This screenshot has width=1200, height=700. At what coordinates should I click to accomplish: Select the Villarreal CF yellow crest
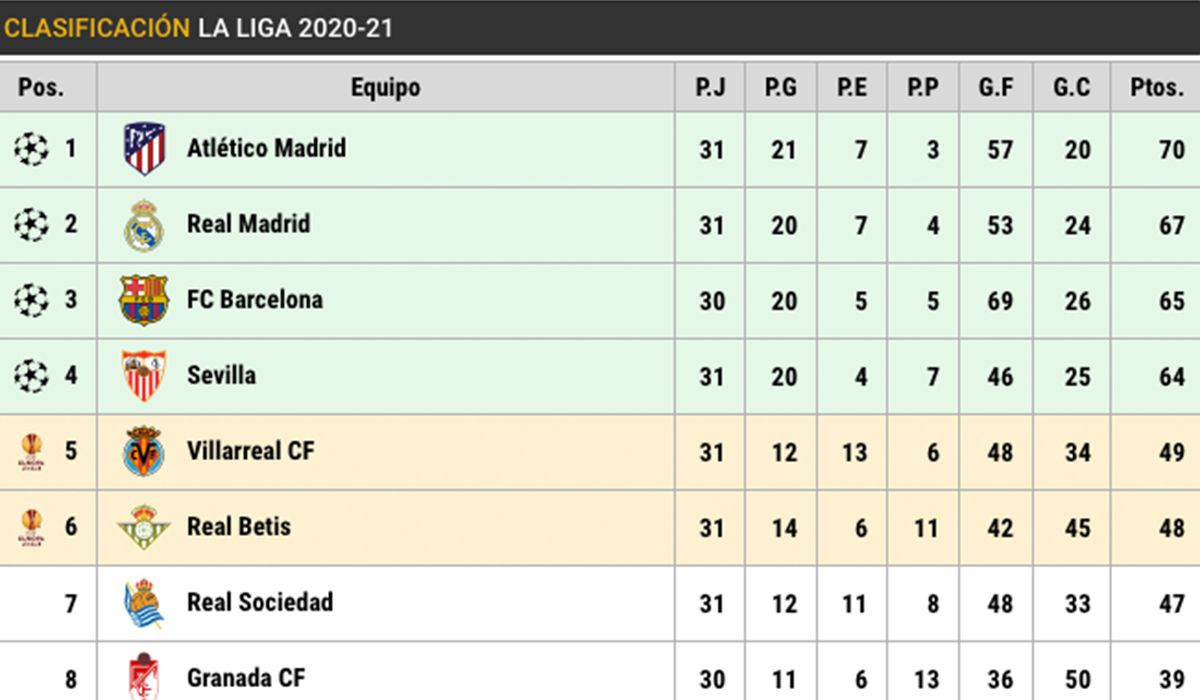tap(144, 451)
